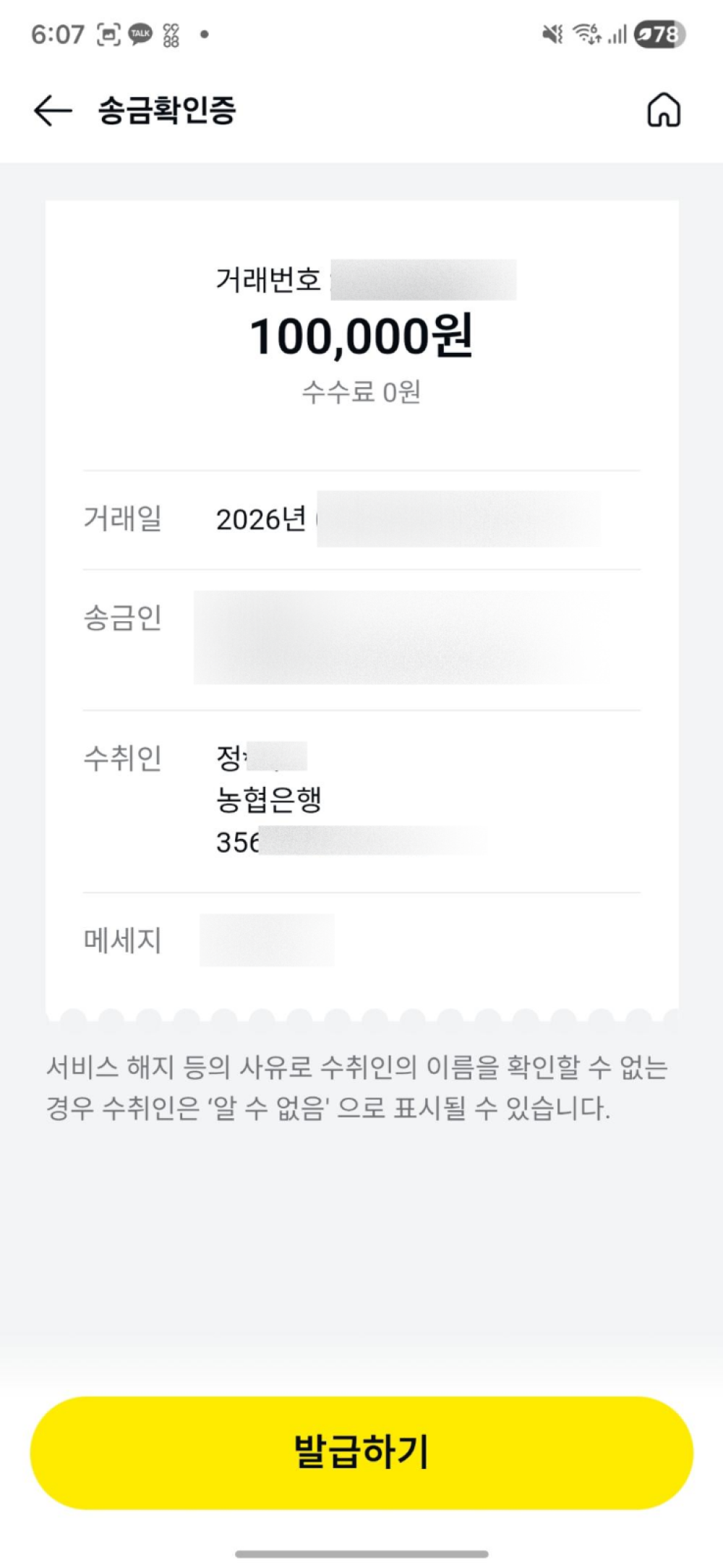
Task: Tap the battery level indicator
Action: (659, 34)
